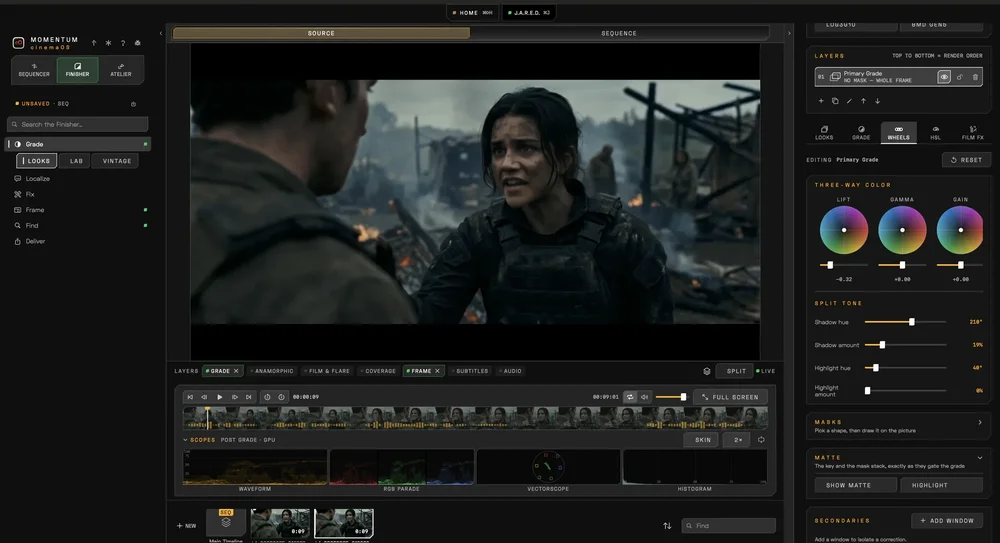1000x543 pixels.
Task: Click the asterisk icon in the header
Action: [x=108, y=43]
